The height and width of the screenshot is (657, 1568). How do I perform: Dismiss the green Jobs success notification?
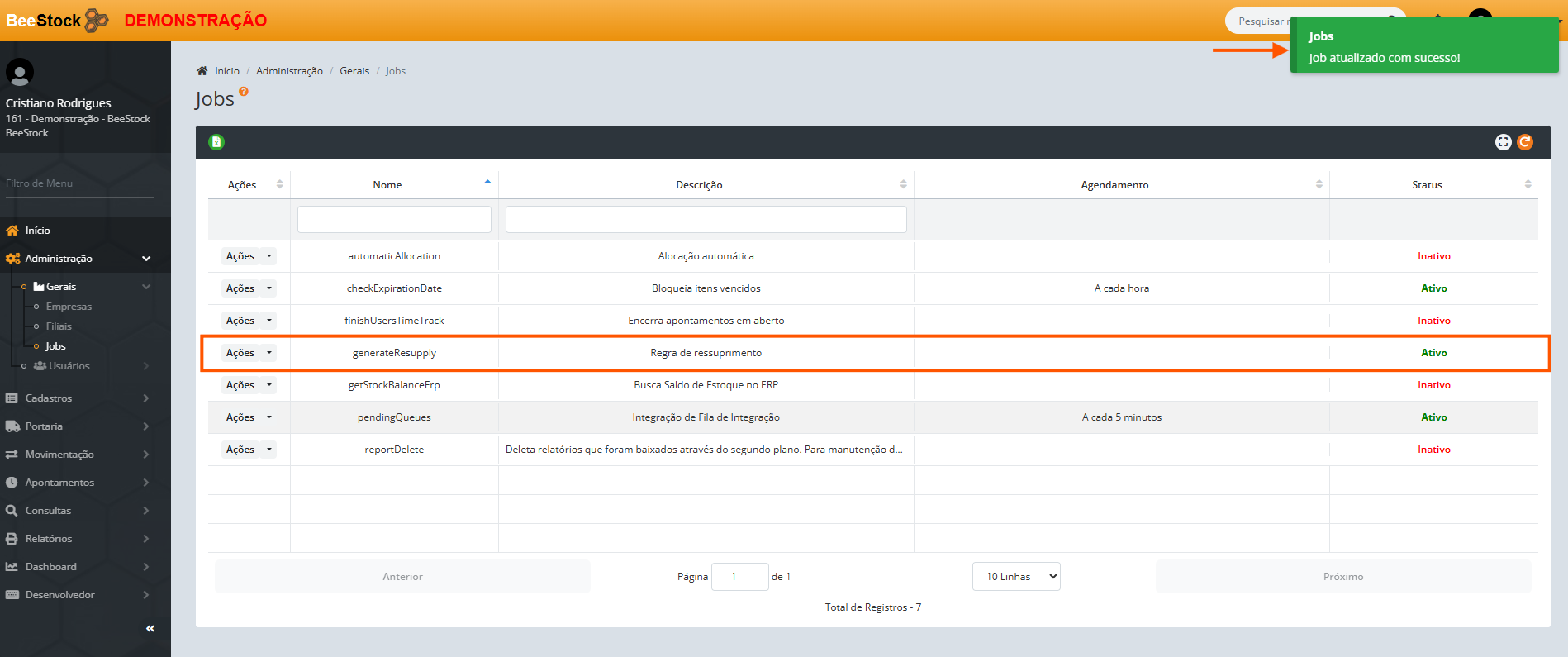click(x=1423, y=46)
